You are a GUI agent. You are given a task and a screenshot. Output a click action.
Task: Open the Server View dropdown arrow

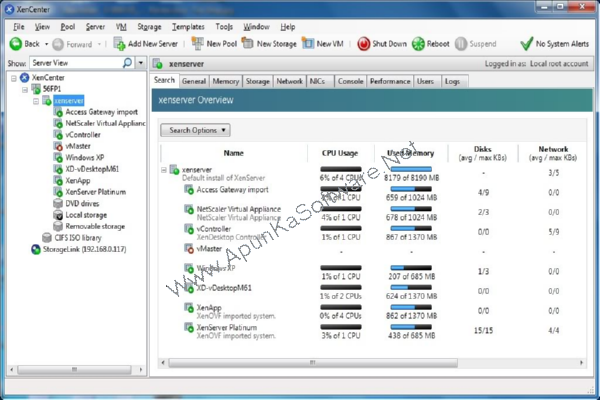tap(141, 62)
